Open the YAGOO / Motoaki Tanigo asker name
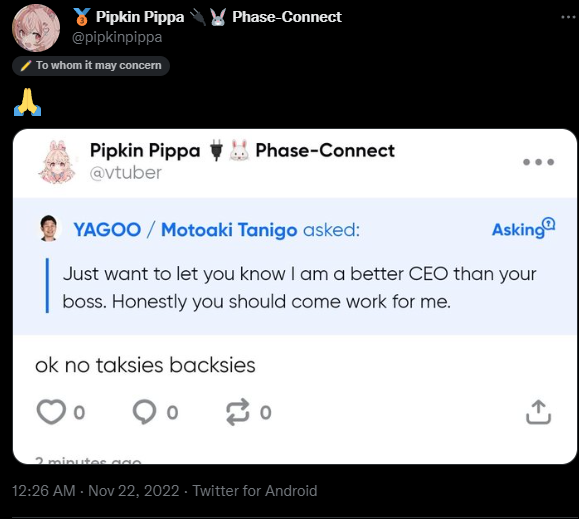The width and height of the screenshot is (579, 519). (185, 230)
